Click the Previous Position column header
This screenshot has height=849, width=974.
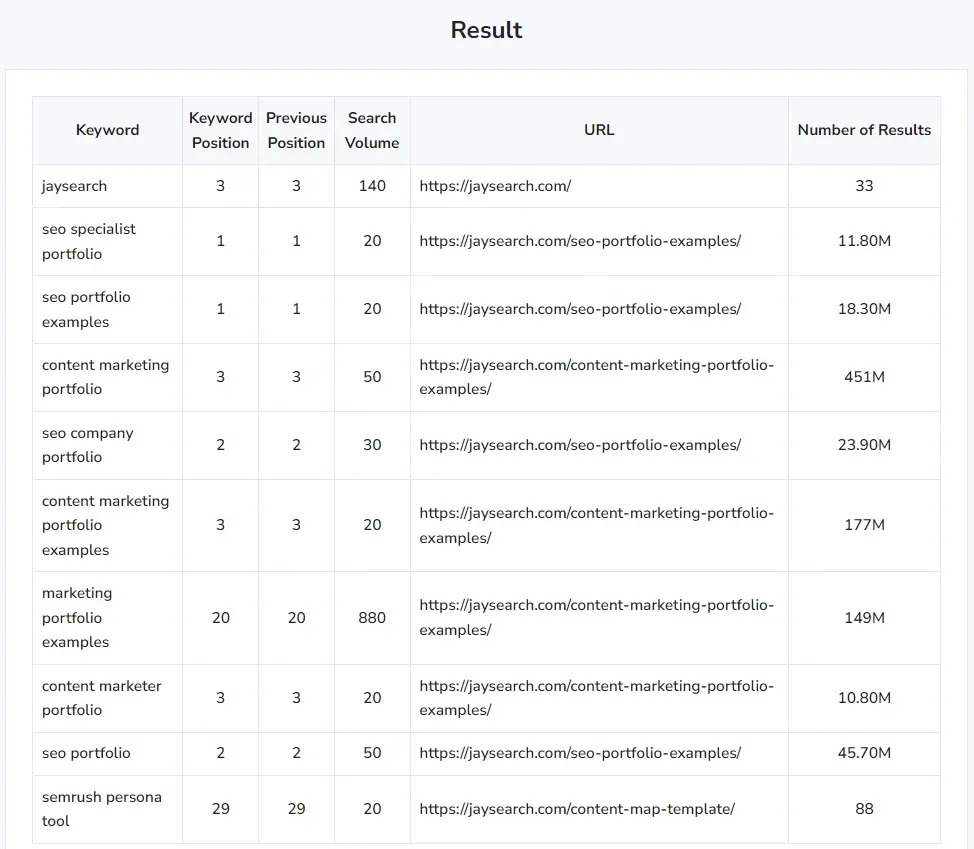(x=296, y=130)
